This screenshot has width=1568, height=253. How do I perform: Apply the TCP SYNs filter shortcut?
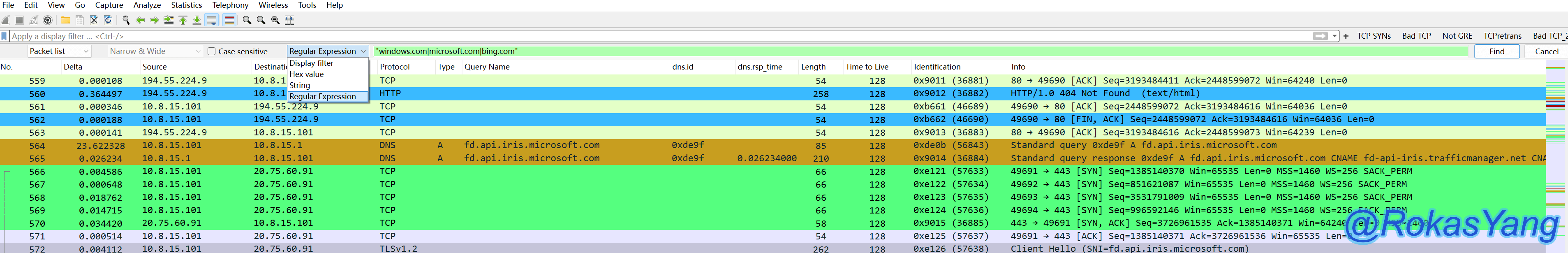pyautogui.click(x=1373, y=36)
